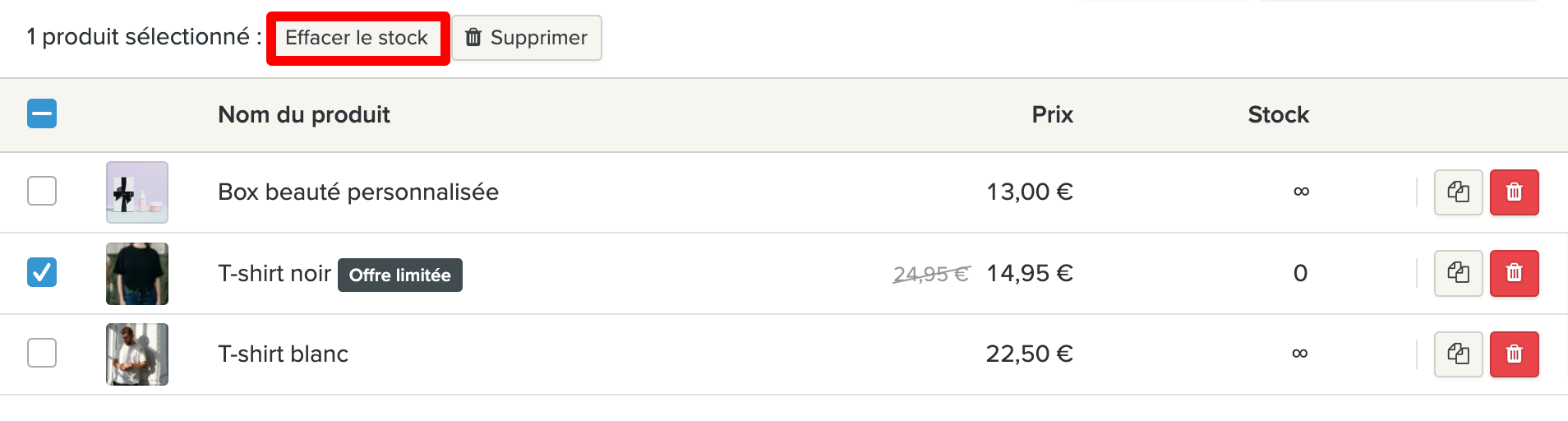Image resolution: width=1568 pixels, height=421 pixels.
Task: Delete the T-shirt blanc product
Action: click(x=1514, y=354)
